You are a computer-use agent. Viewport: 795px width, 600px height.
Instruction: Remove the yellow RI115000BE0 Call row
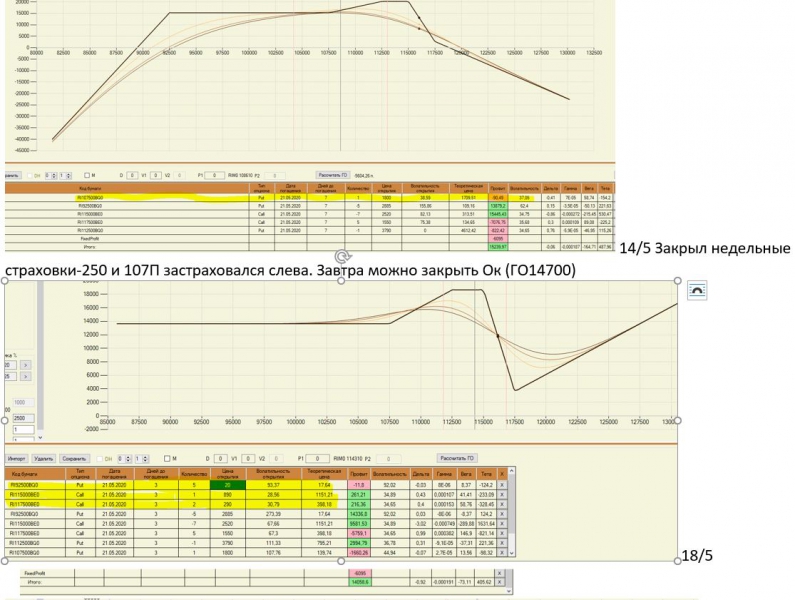pos(502,495)
